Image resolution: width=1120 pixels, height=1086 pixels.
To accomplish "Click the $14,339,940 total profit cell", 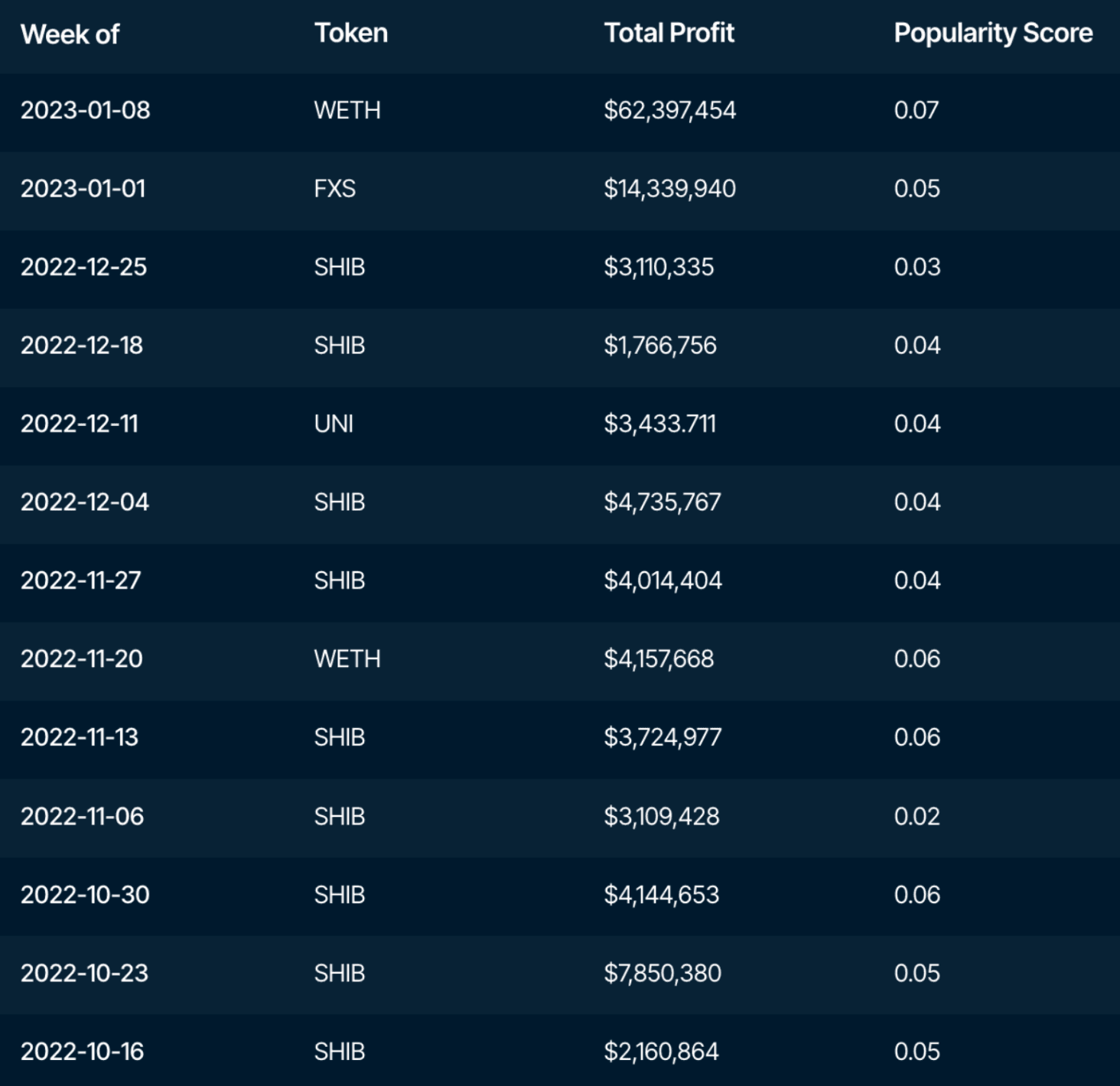I will point(670,188).
